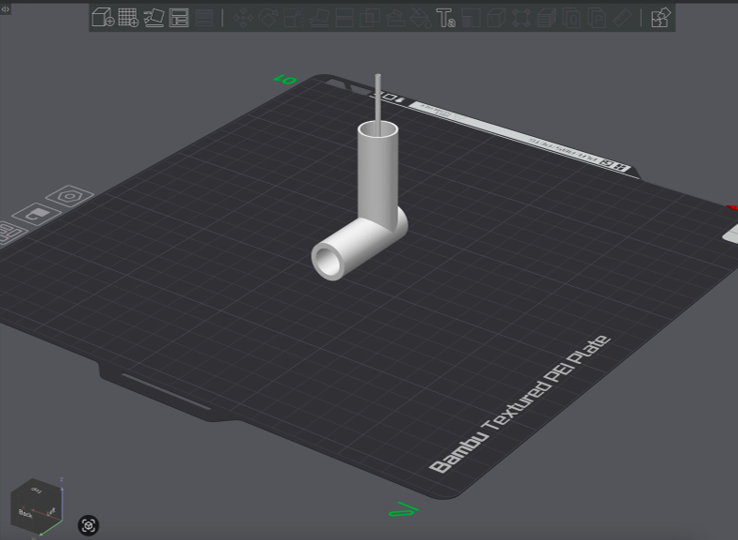Open plate settings hexagon gear icon
The image size is (738, 540).
pyautogui.click(x=69, y=197)
